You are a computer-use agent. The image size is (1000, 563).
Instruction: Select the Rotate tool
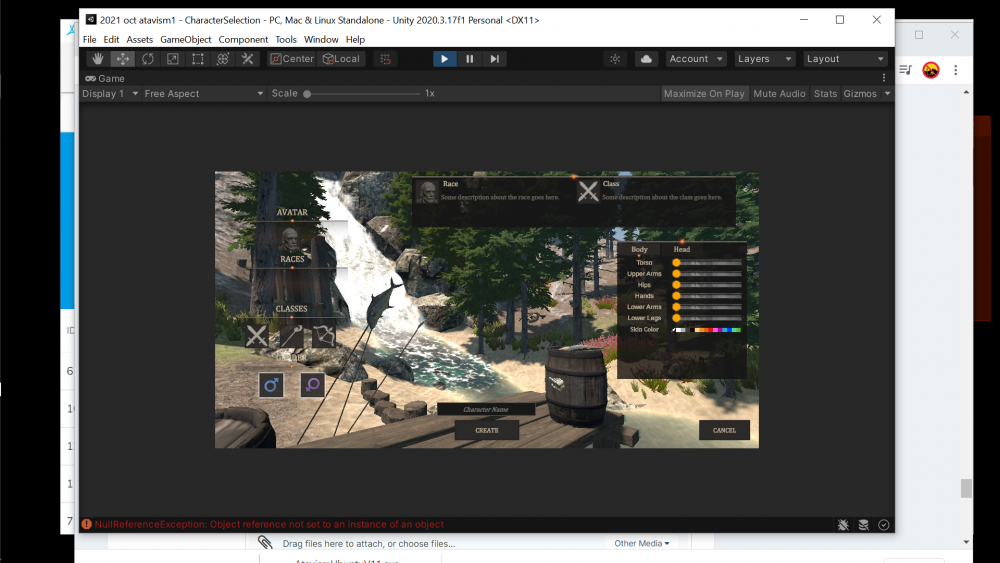pyautogui.click(x=148, y=59)
